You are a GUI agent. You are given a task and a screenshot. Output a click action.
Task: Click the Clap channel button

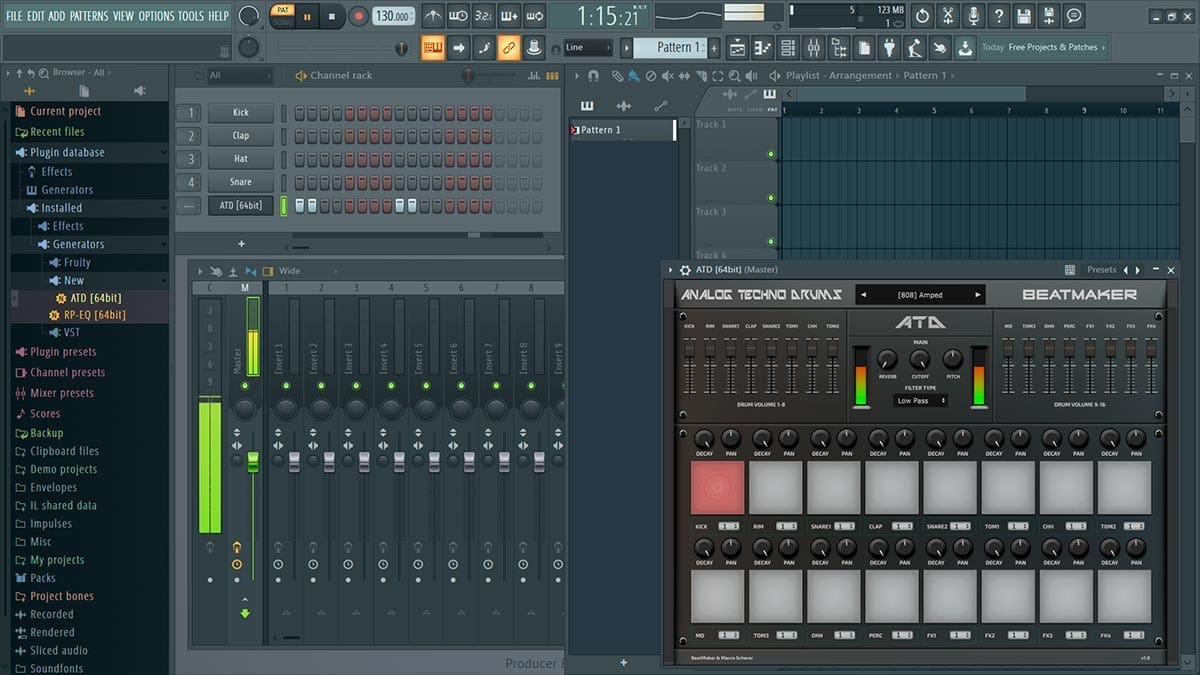pos(241,136)
